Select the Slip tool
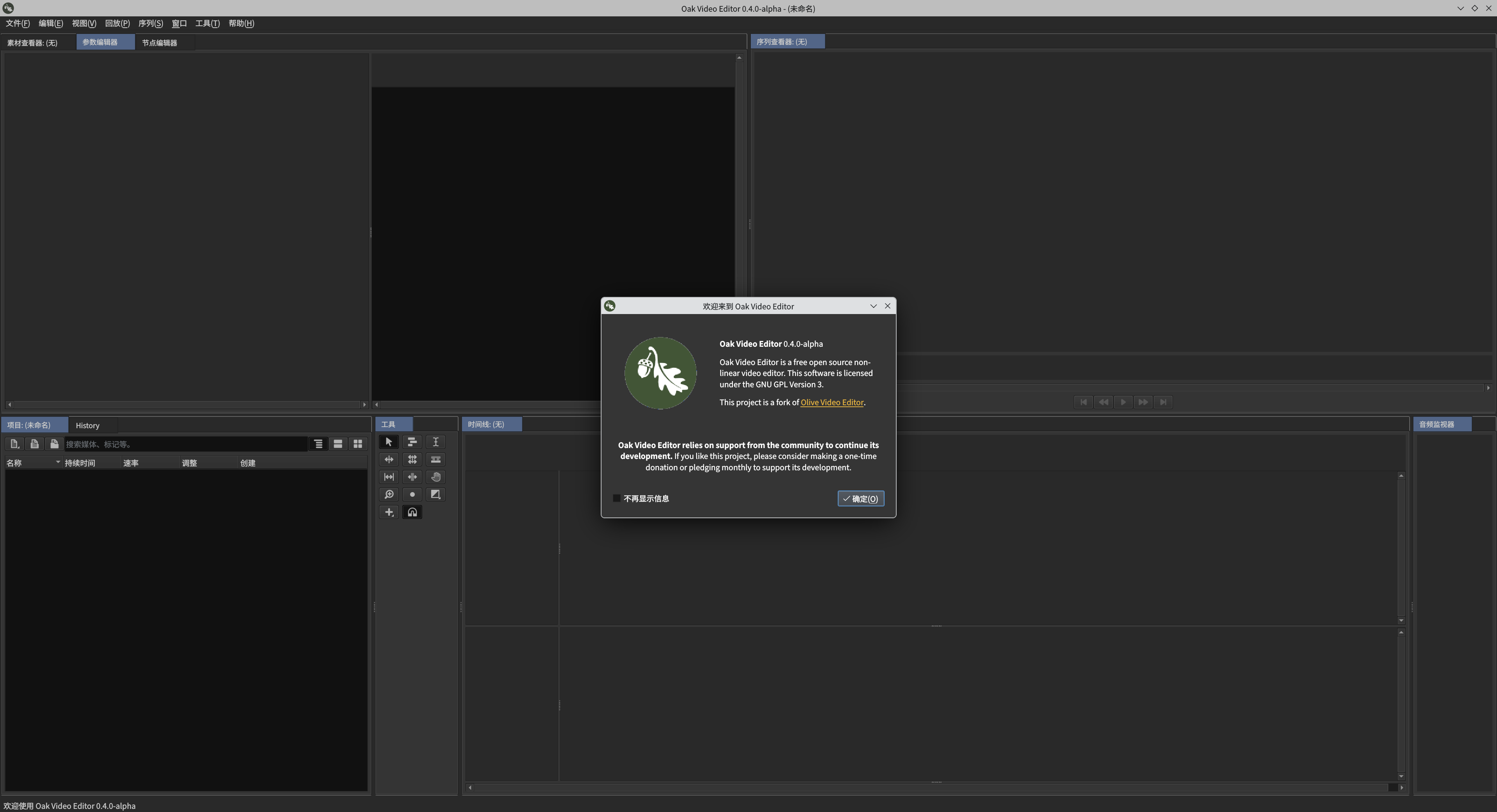1497x812 pixels. [389, 477]
